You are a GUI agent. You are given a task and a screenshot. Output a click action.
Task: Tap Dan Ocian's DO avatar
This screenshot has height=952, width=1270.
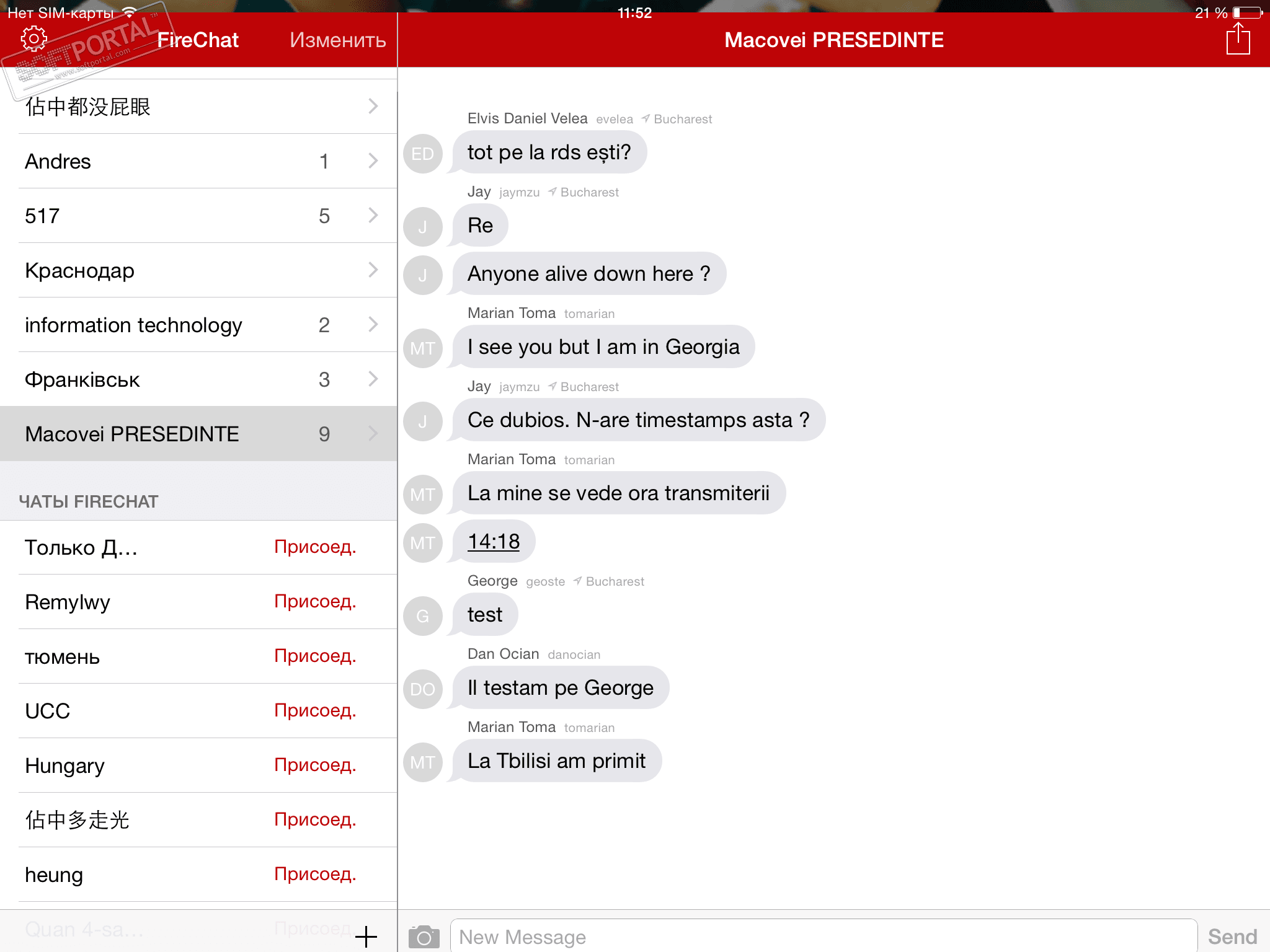coord(423,689)
